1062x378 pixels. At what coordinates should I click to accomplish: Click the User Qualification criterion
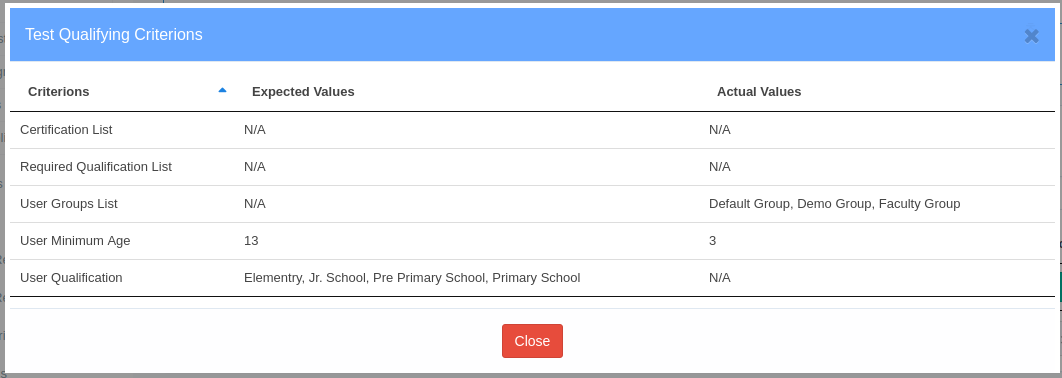click(71, 278)
